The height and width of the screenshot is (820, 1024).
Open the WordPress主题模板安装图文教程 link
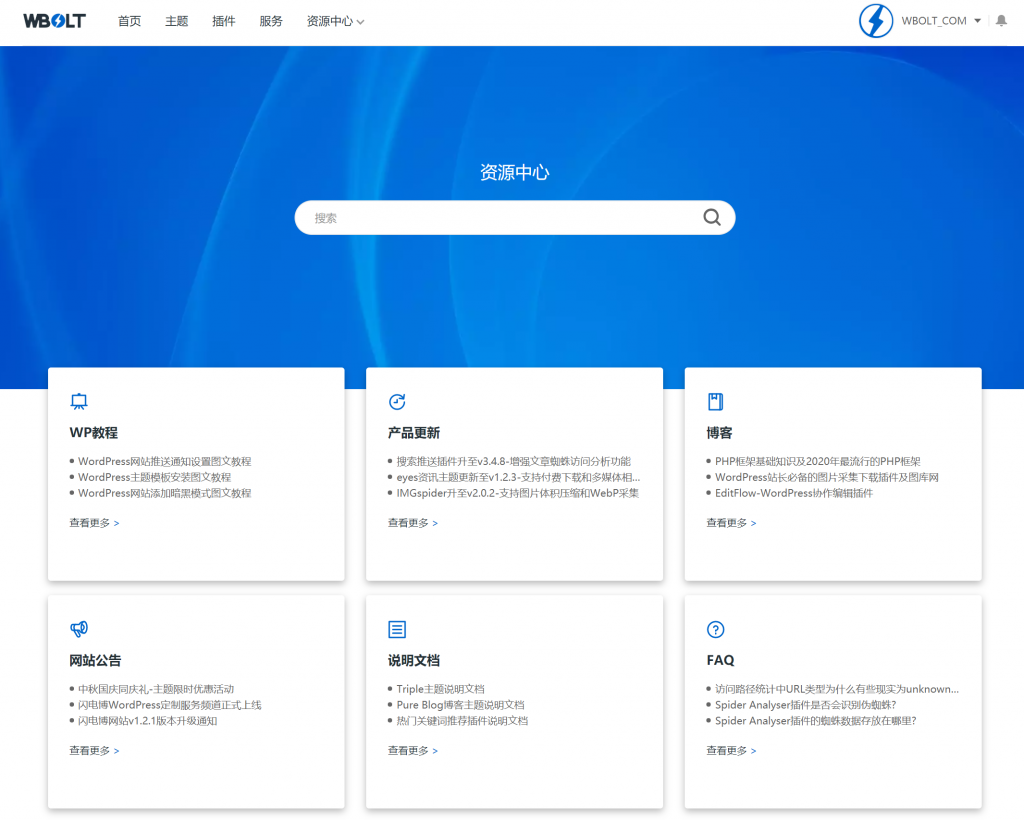click(x=158, y=477)
